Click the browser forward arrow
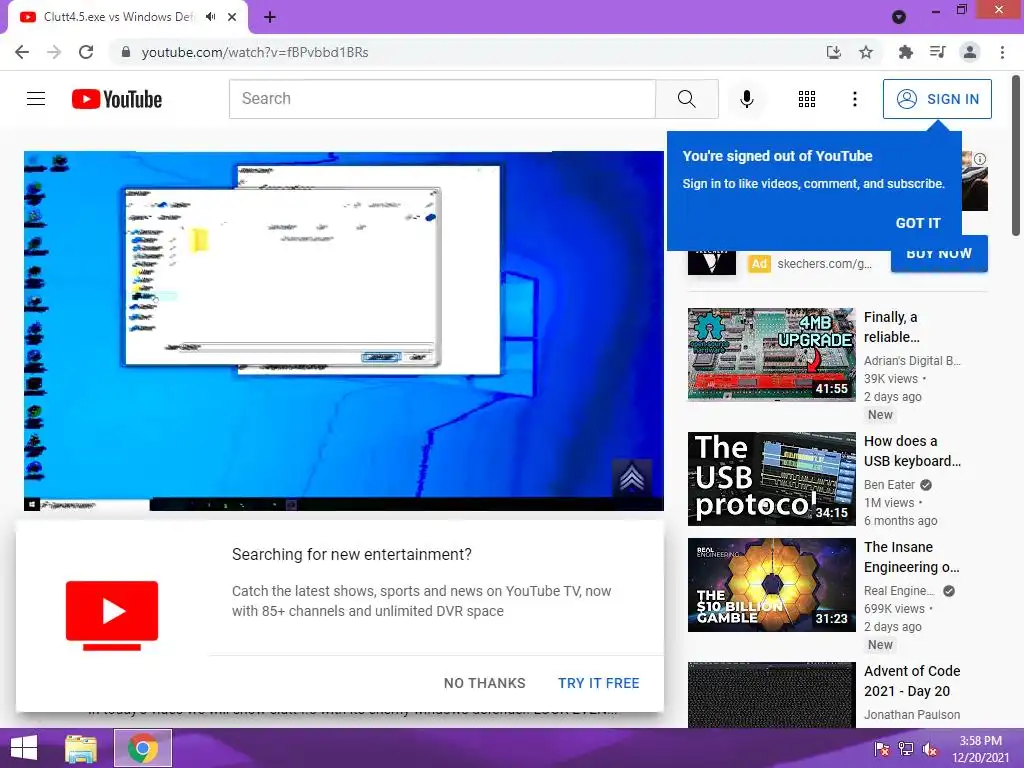 click(54, 52)
